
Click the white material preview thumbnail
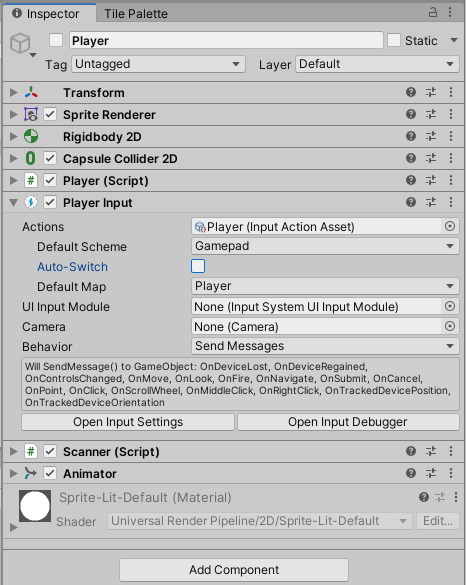(x=35, y=506)
